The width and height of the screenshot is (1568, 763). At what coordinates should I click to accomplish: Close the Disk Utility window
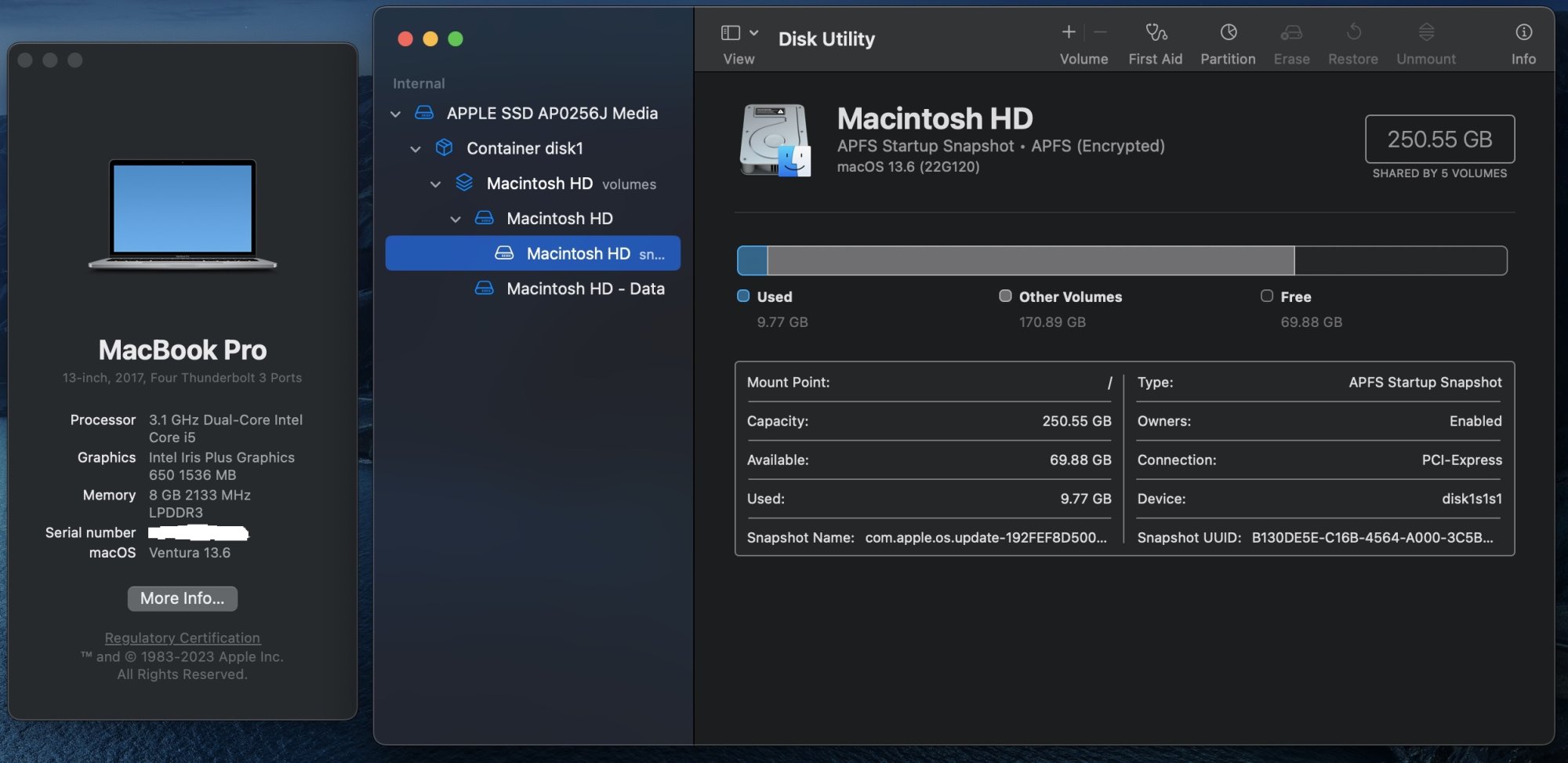coord(405,38)
